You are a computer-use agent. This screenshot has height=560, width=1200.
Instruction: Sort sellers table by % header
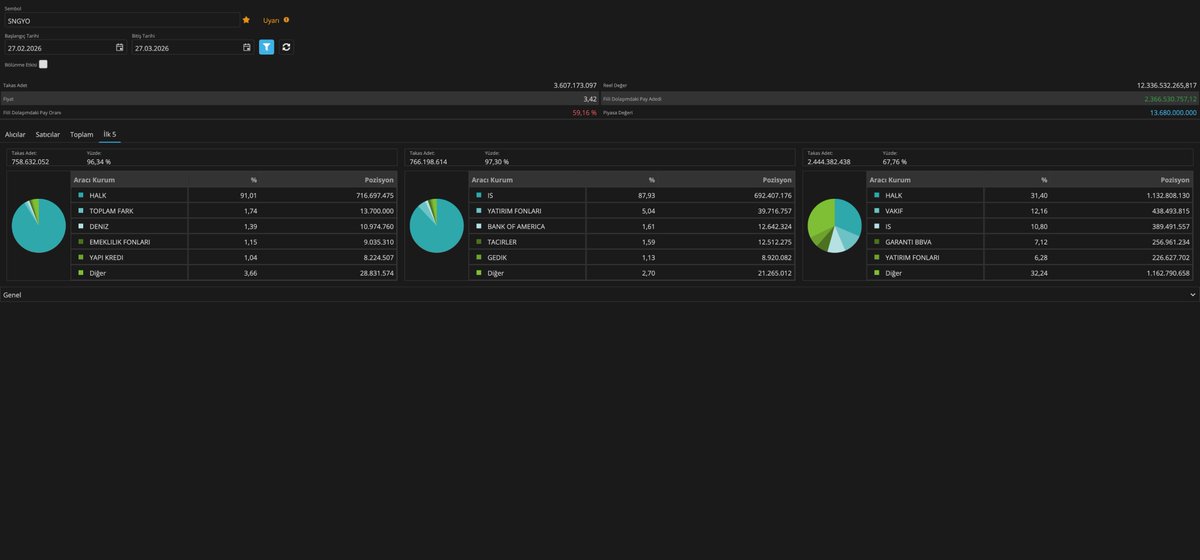point(621,179)
